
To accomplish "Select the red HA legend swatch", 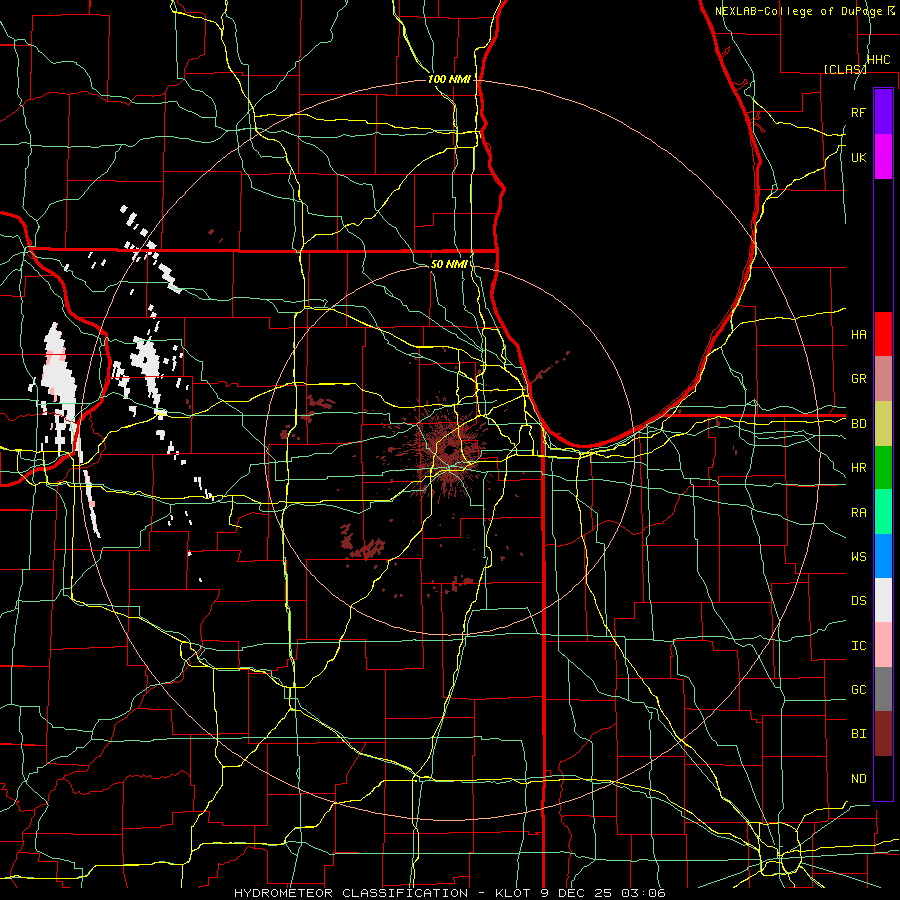I will coord(883,334).
